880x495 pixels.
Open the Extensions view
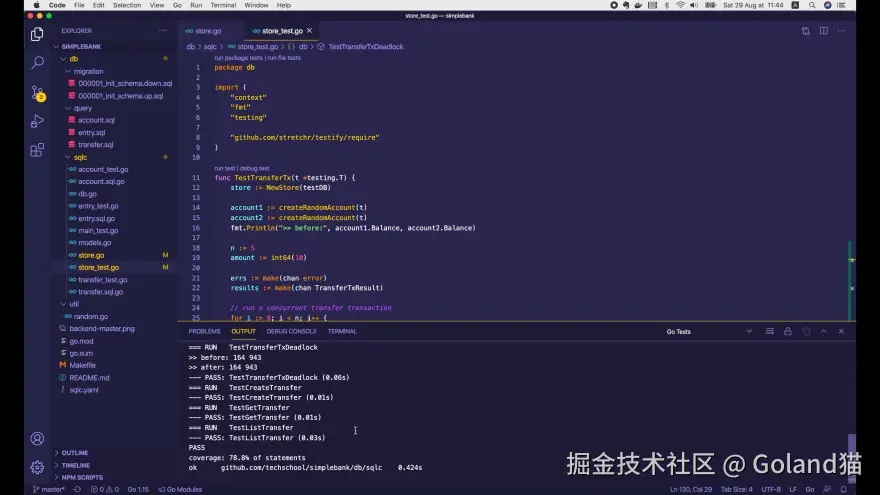click(x=37, y=150)
